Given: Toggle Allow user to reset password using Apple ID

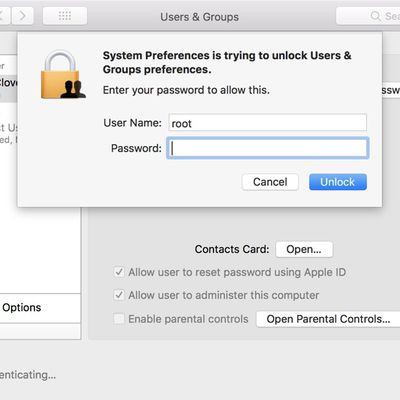Looking at the screenshot, I should tap(119, 272).
